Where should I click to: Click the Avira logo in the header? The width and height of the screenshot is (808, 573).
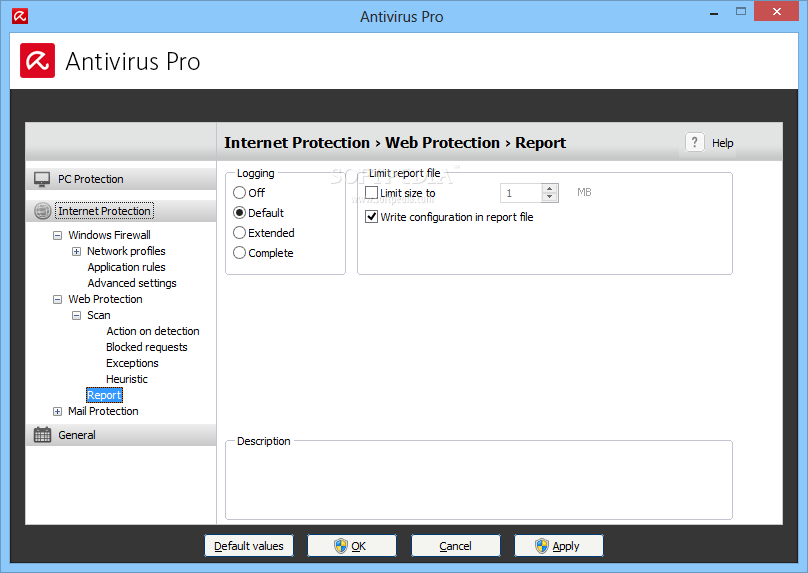tap(38, 61)
